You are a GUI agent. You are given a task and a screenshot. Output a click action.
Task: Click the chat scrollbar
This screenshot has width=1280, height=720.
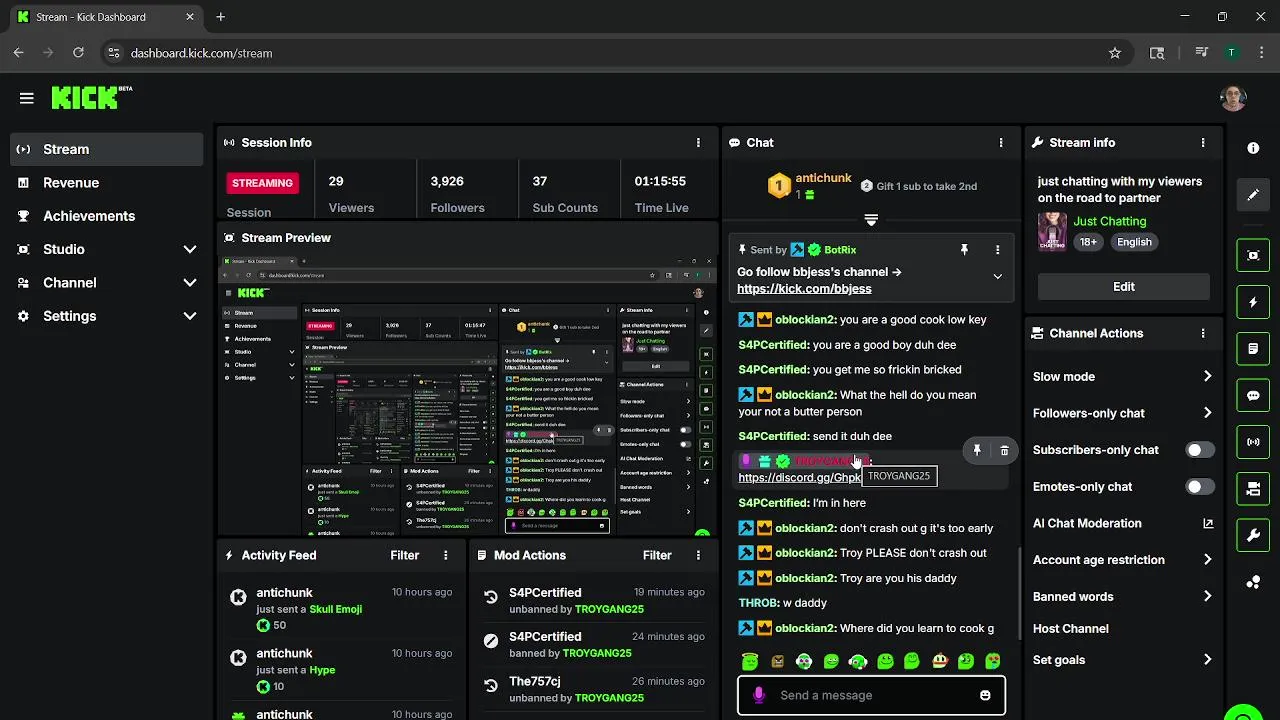pos(1019,595)
